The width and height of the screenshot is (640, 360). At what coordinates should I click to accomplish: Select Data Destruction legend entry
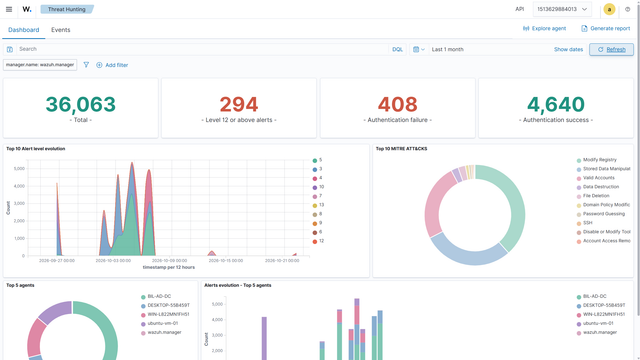tap(598, 187)
